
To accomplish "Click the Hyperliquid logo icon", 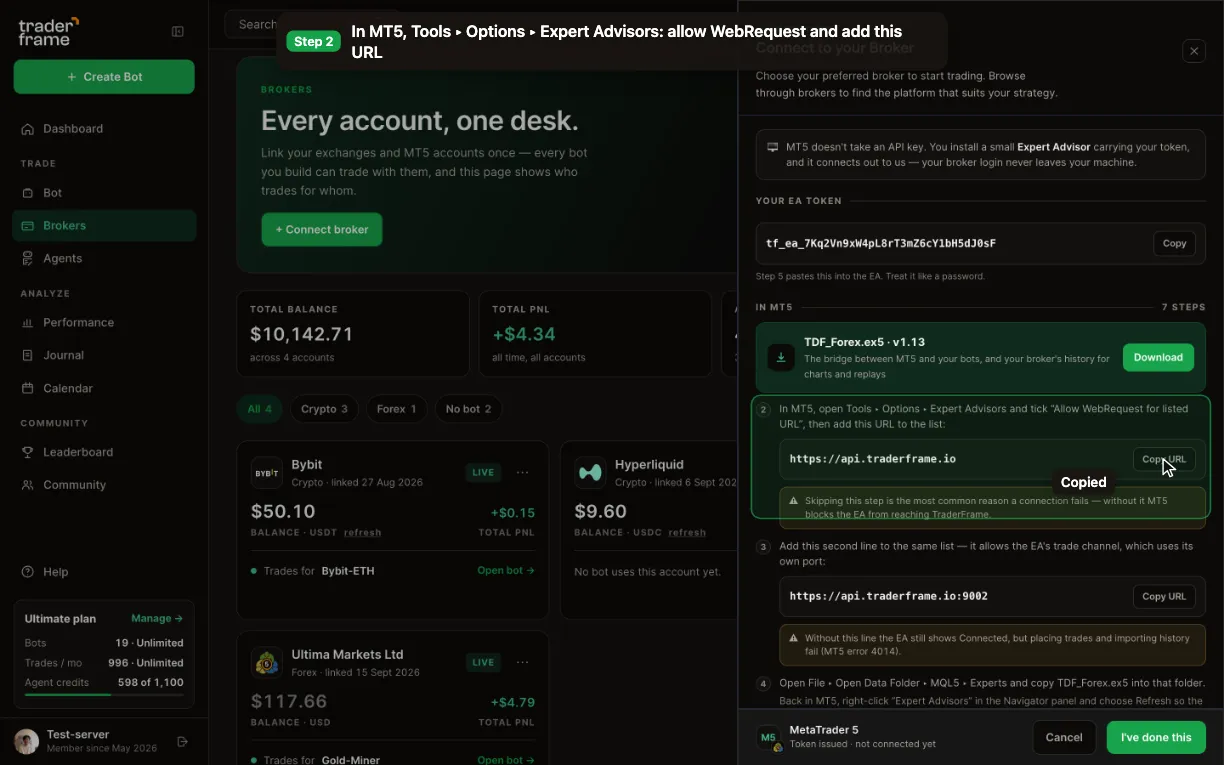I will pyautogui.click(x=590, y=473).
